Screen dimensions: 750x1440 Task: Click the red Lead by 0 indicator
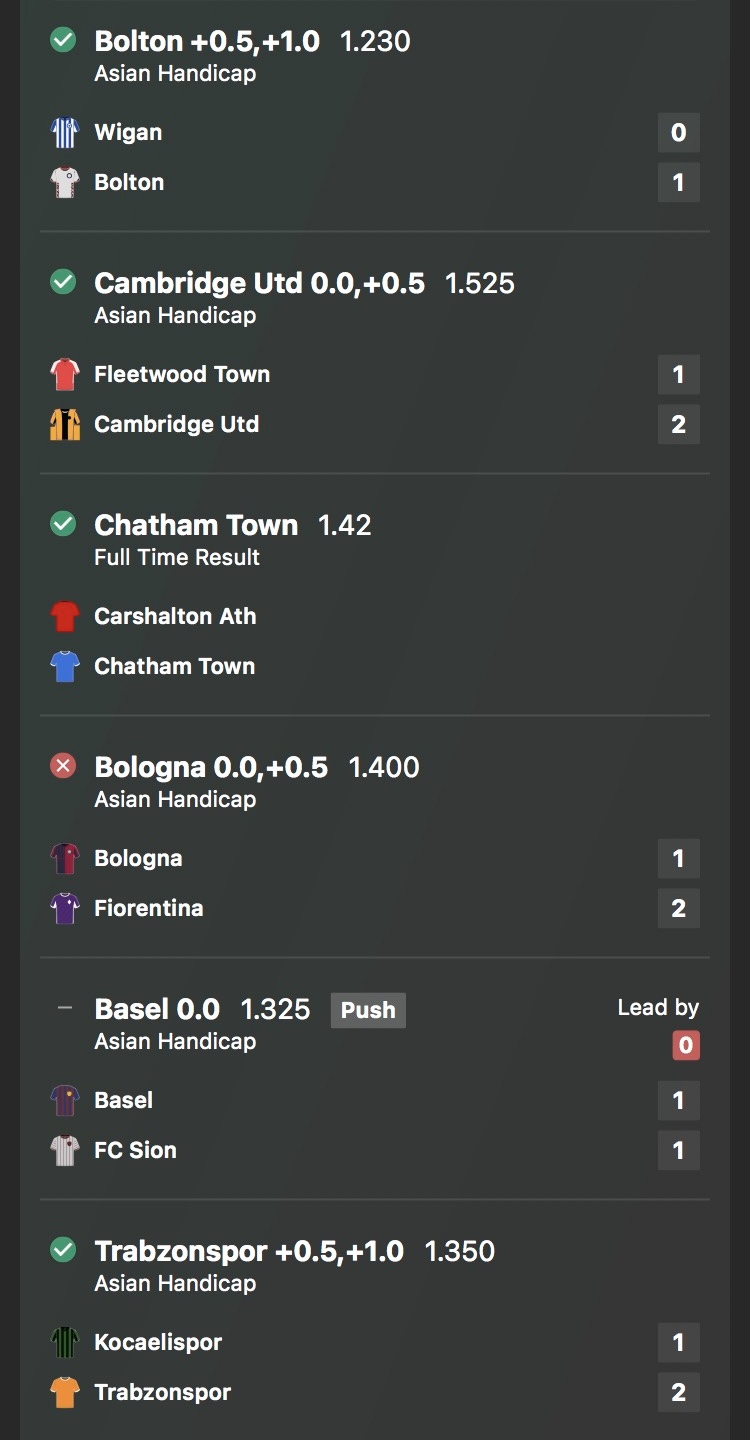coord(685,1046)
